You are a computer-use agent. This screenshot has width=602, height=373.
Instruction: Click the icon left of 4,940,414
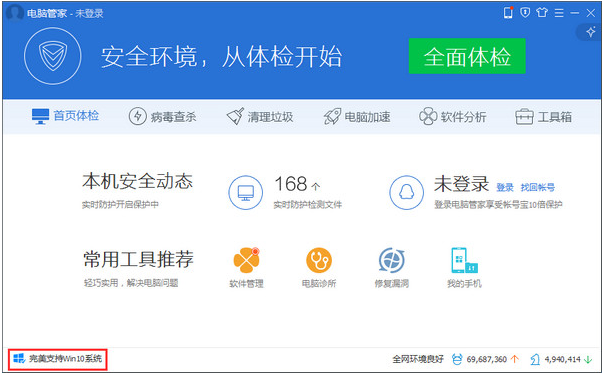(x=535, y=360)
